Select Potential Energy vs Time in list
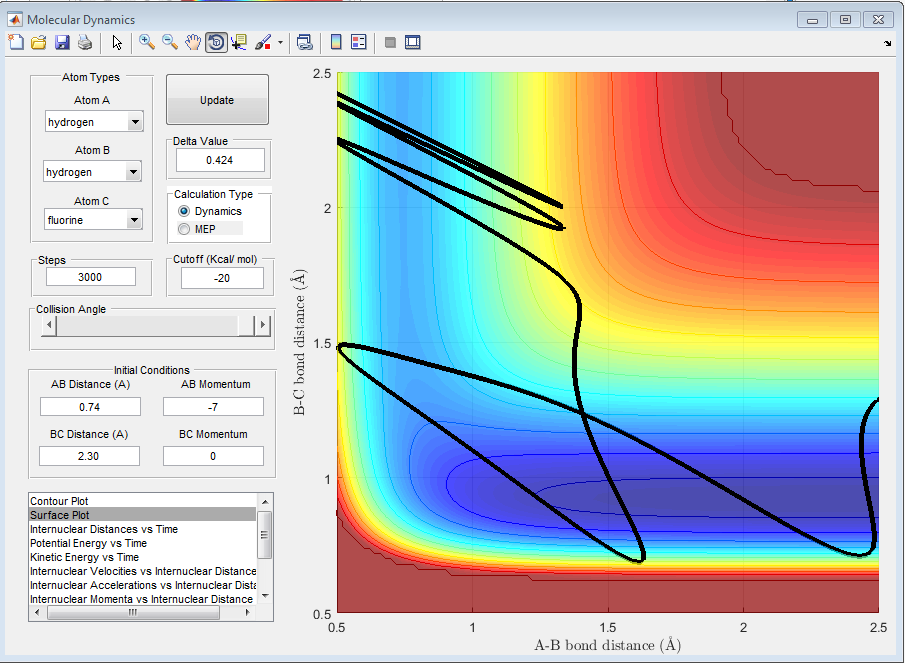Viewport: 905px width, 663px height. (x=88, y=543)
